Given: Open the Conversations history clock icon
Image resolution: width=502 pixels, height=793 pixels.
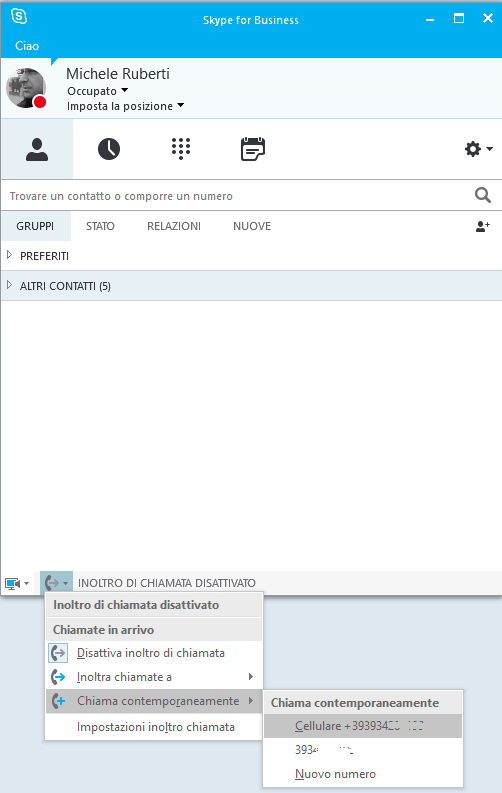Looking at the screenshot, I should [x=109, y=149].
